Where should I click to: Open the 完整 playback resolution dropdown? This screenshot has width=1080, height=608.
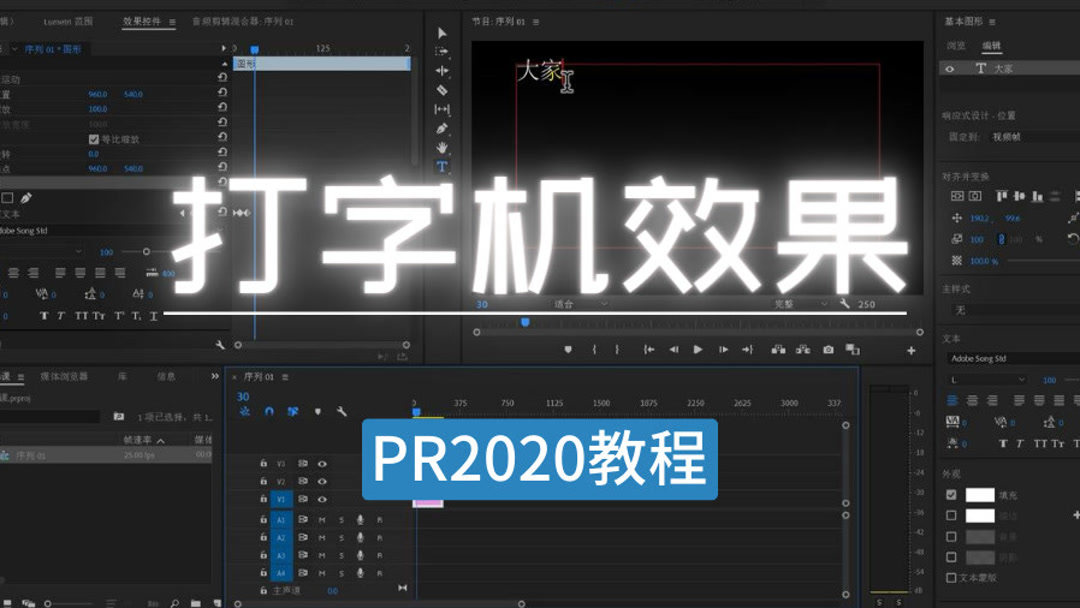pos(790,303)
